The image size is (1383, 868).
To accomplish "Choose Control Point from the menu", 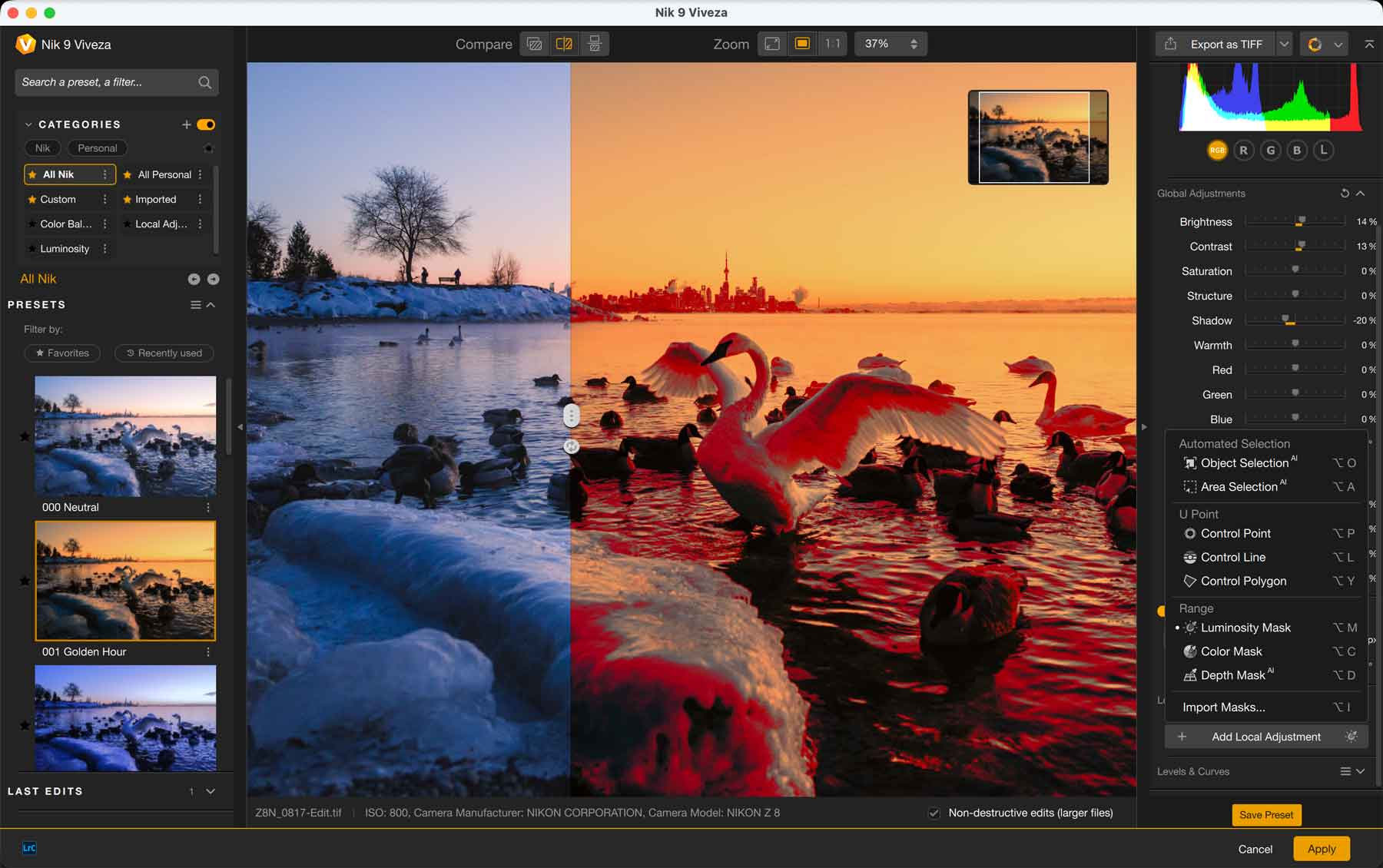I will coord(1235,533).
